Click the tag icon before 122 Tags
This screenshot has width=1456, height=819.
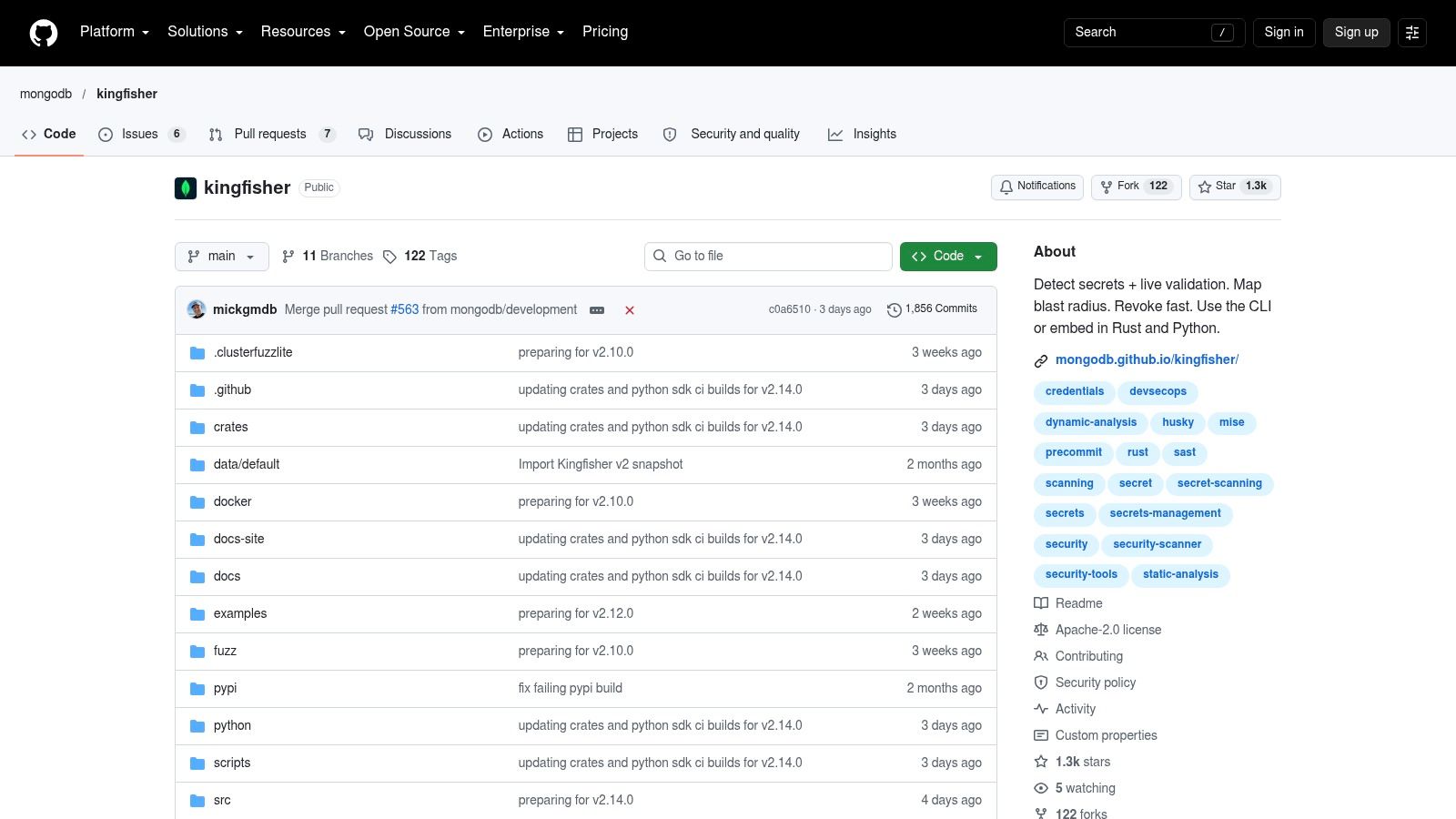[x=389, y=257]
